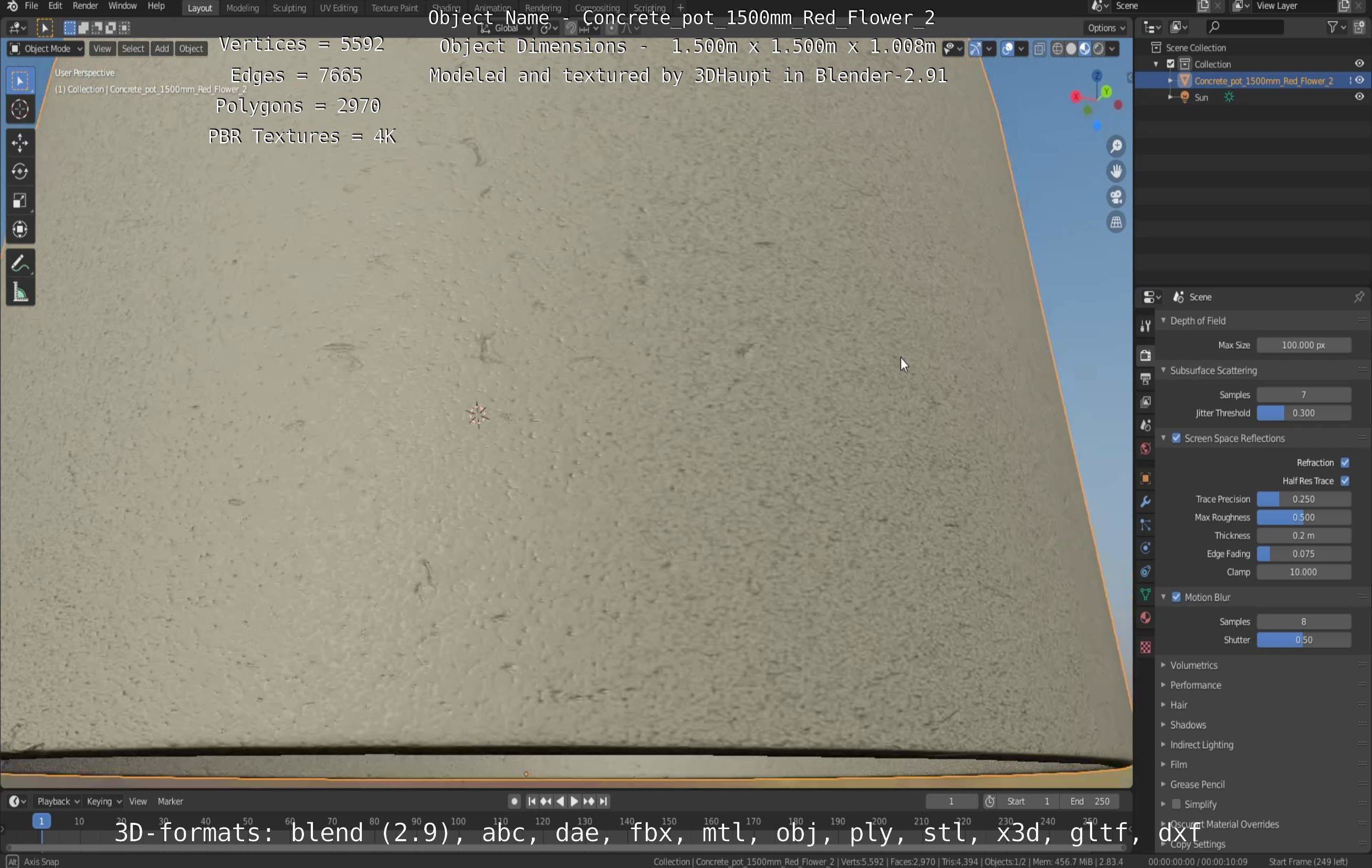This screenshot has height=868, width=1372.
Task: Click the pan view hand icon
Action: [1116, 172]
